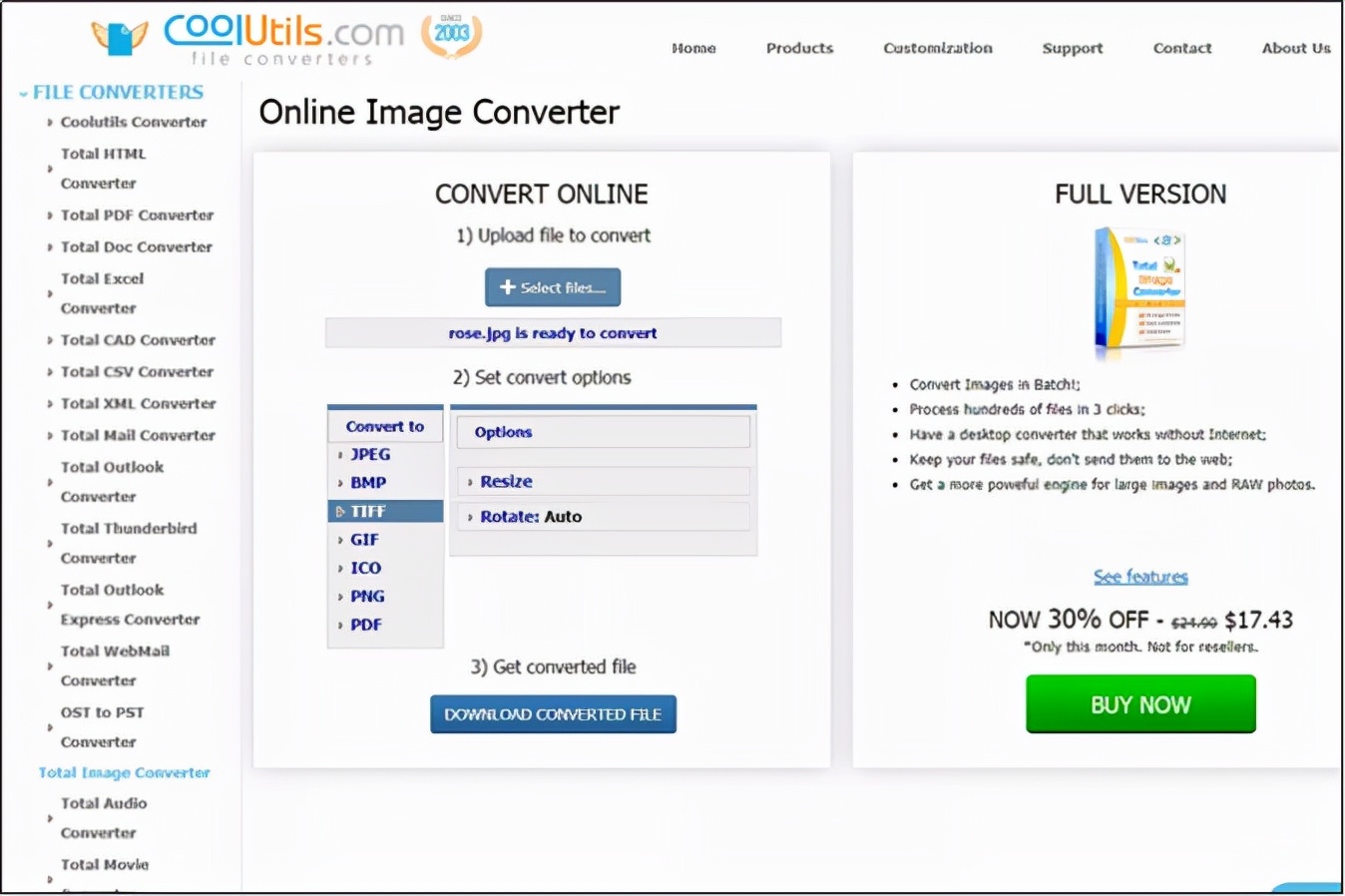Open the Products menu item
Image resolution: width=1345 pixels, height=896 pixels.
(x=799, y=48)
